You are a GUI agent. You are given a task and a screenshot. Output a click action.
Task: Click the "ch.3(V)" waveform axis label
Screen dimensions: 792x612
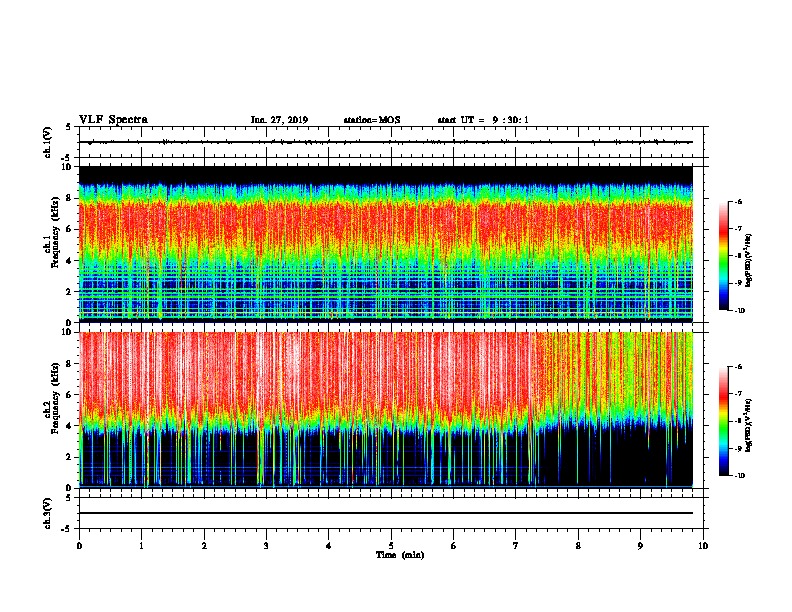click(x=48, y=513)
